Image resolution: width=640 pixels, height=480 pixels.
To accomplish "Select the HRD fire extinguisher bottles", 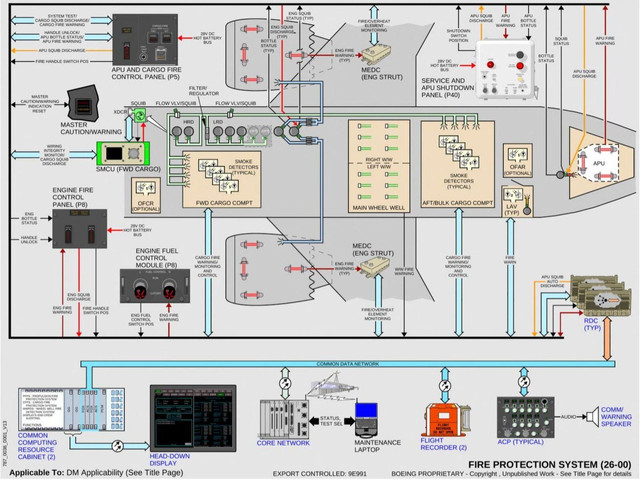I will [182, 131].
